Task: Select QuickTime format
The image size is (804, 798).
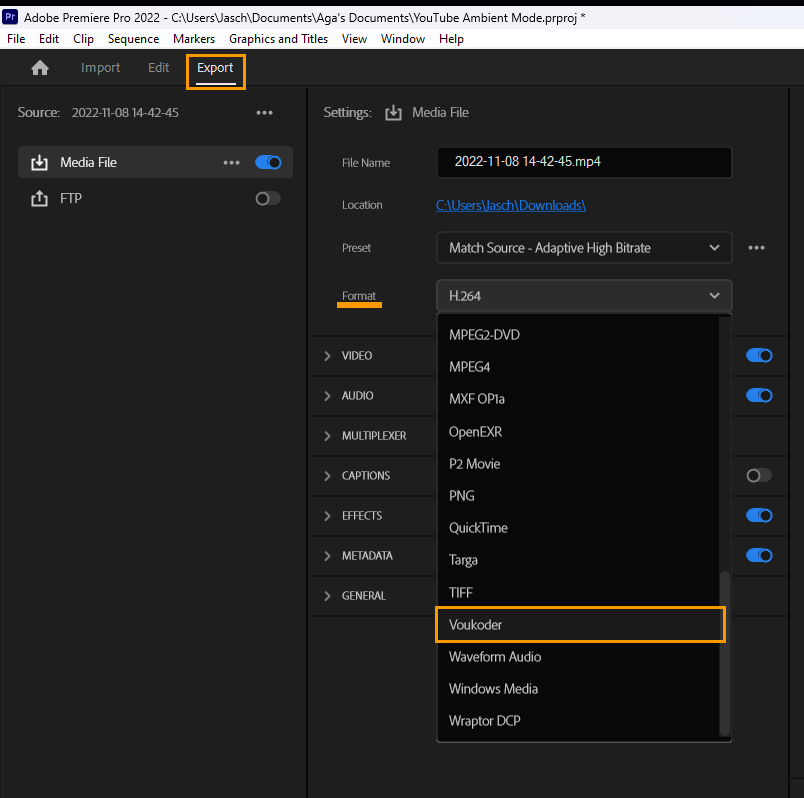Action: pyautogui.click(x=578, y=528)
